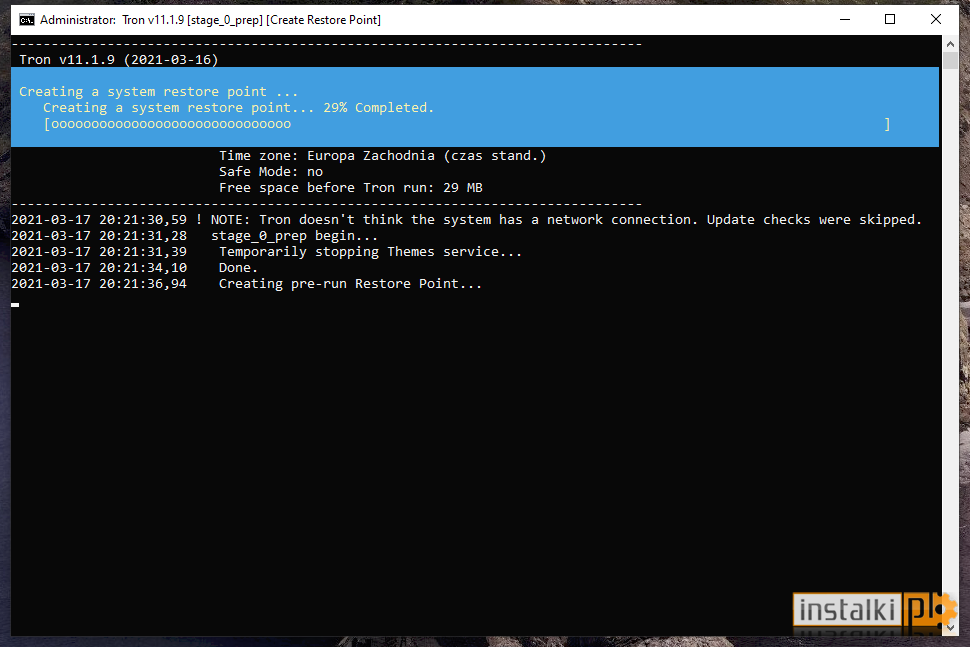970x647 pixels.
Task: Click the "Creating pre-run Restore Point..." line
Action: coord(350,284)
